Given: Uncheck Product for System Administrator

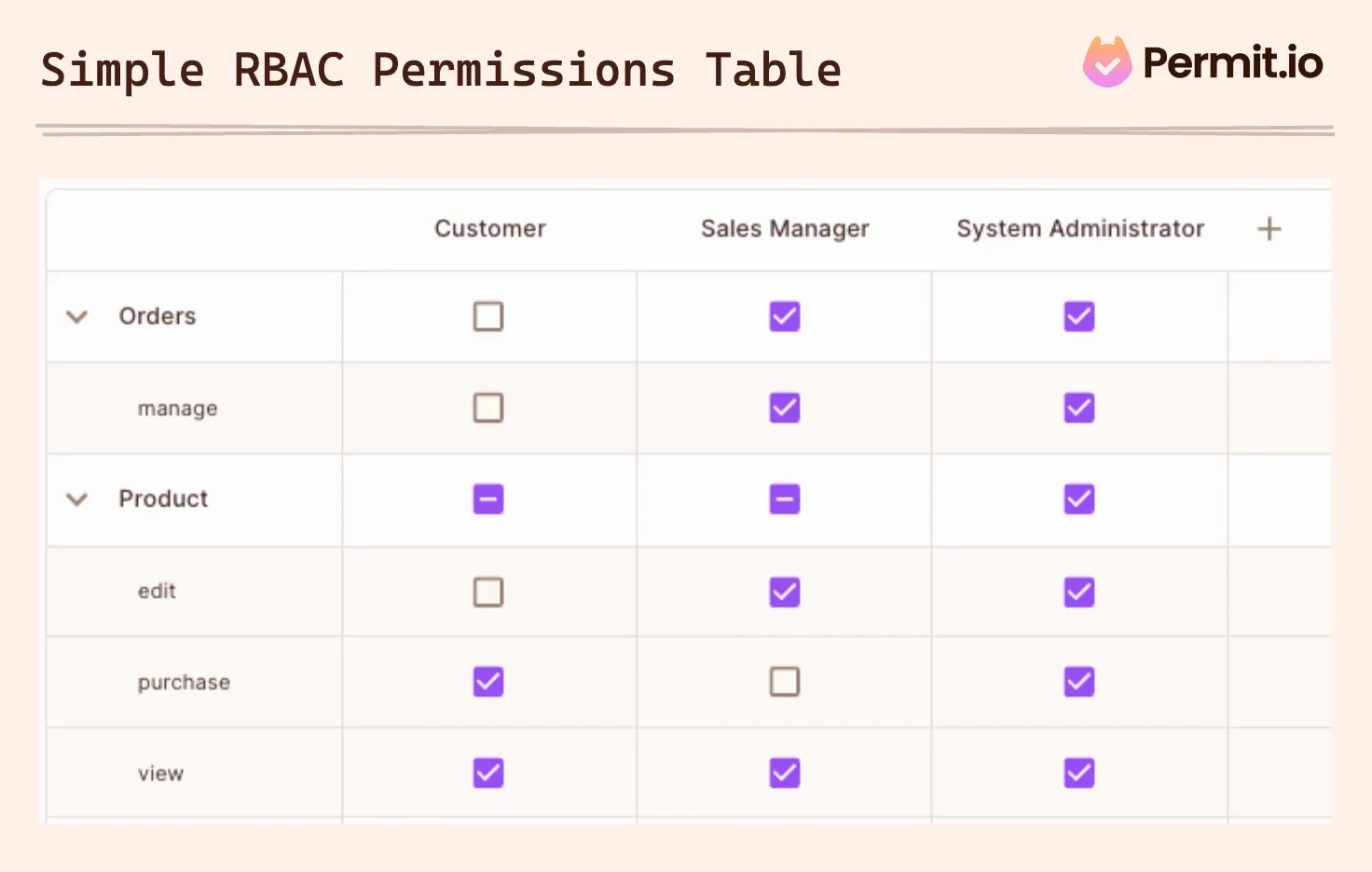Looking at the screenshot, I should tap(1078, 498).
